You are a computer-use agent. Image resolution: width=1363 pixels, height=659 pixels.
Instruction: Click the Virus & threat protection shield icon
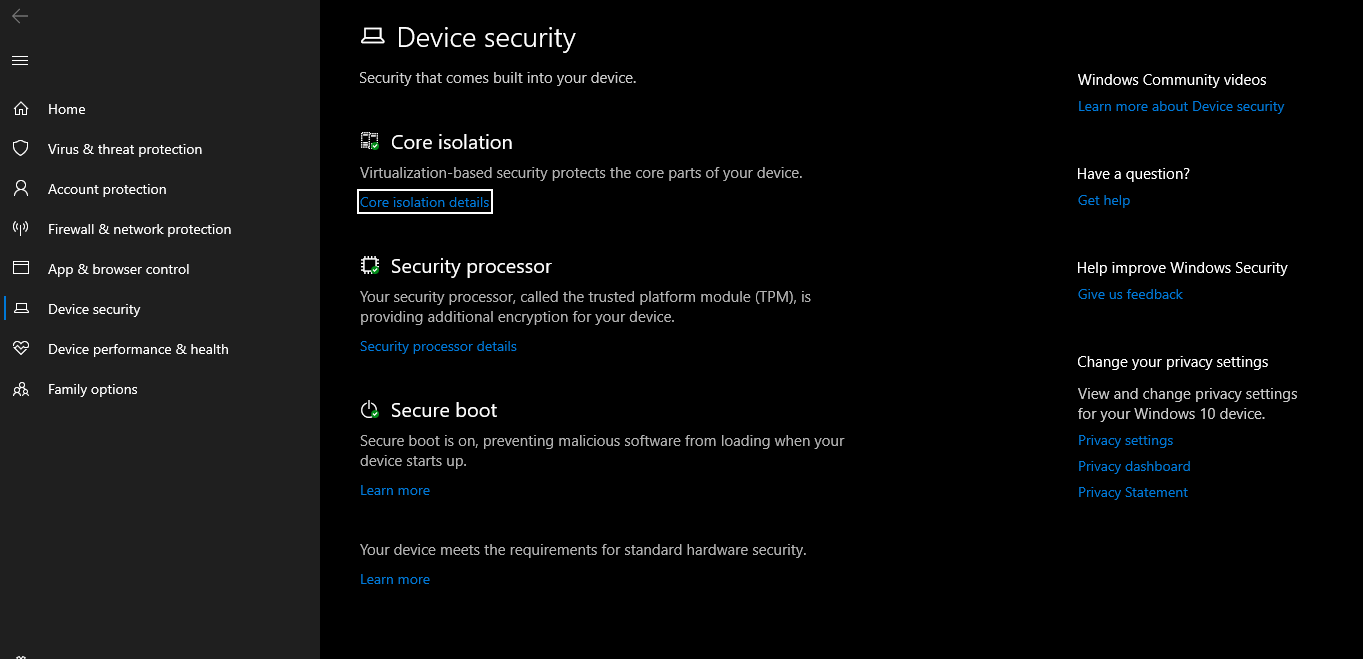[x=20, y=149]
